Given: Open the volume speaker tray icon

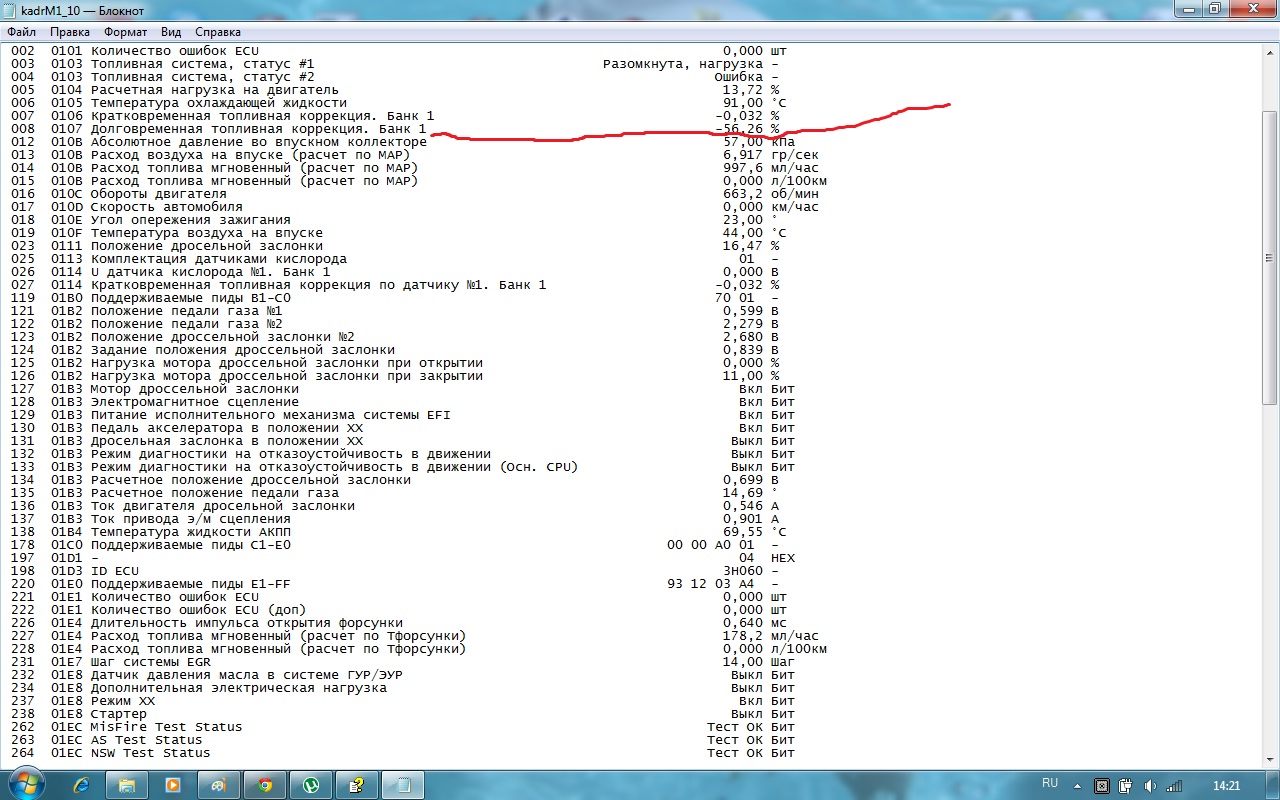Looking at the screenshot, I should pos(1151,785).
